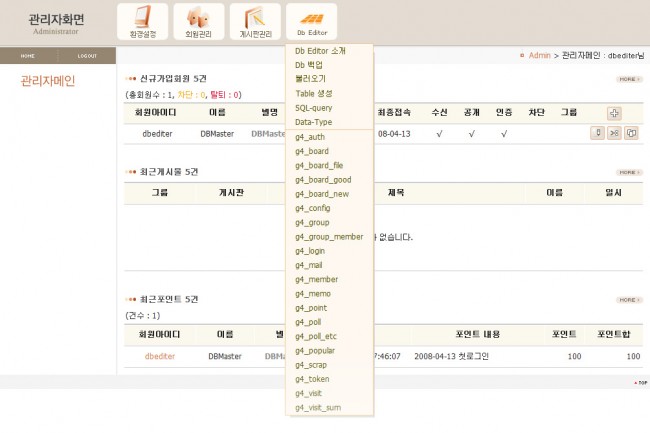Click MORE next to 최근포인트 5건
The width and height of the screenshot is (650, 433).
coord(629,300)
